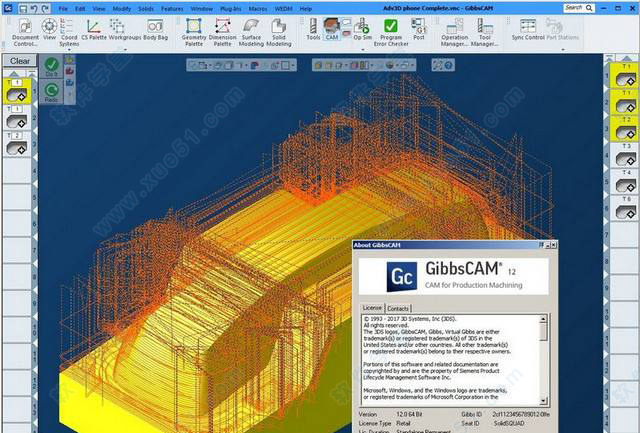Expand toolbar overflow arrow below Coord Systems
The width and height of the screenshot is (640, 433).
(x=69, y=50)
